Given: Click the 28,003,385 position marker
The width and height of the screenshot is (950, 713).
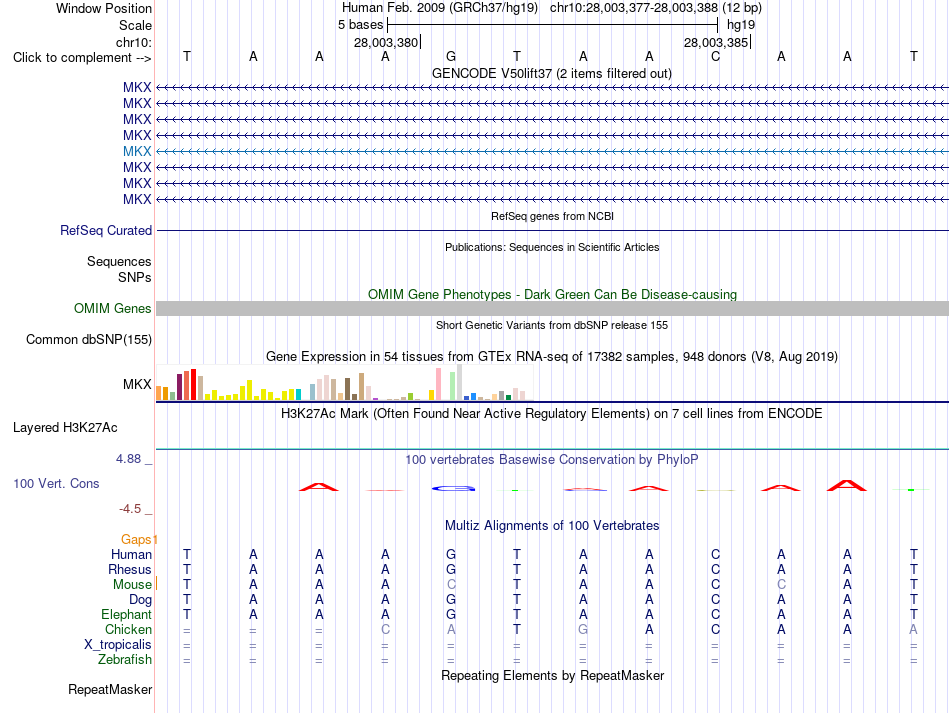Looking at the screenshot, I should tap(717, 42).
